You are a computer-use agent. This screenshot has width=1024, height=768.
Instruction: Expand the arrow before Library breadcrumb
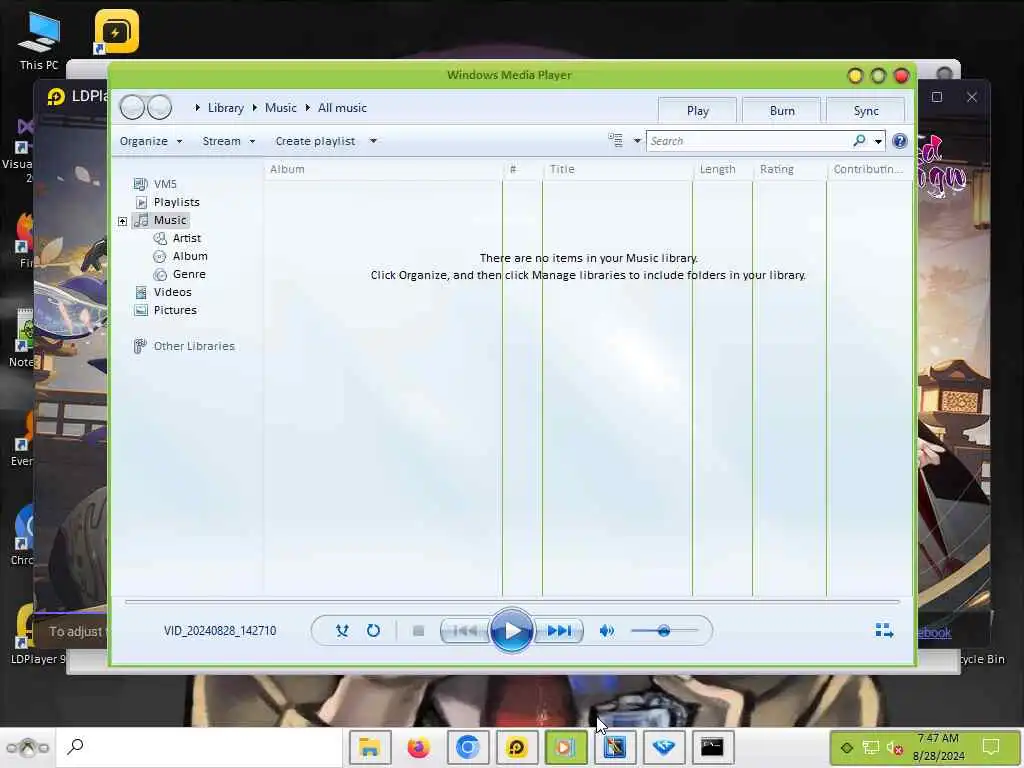coord(197,108)
